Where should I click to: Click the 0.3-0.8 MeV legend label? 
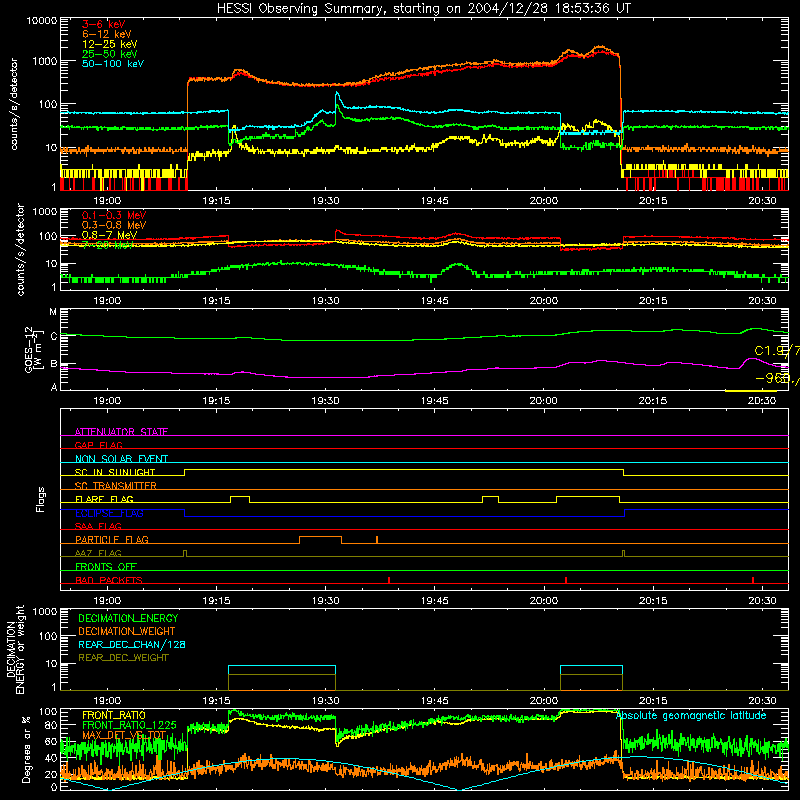pyautogui.click(x=113, y=225)
